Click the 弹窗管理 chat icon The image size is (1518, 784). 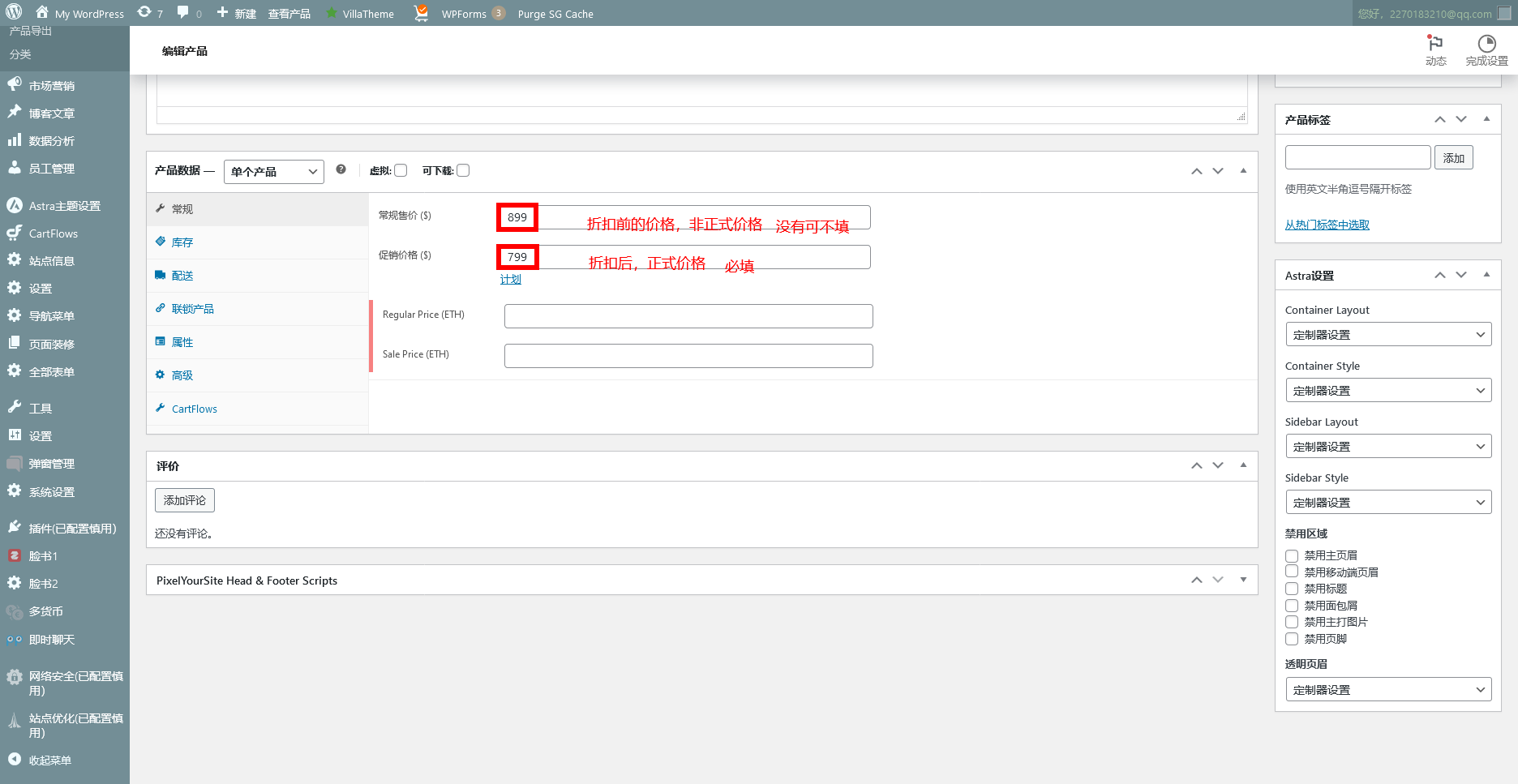15,463
